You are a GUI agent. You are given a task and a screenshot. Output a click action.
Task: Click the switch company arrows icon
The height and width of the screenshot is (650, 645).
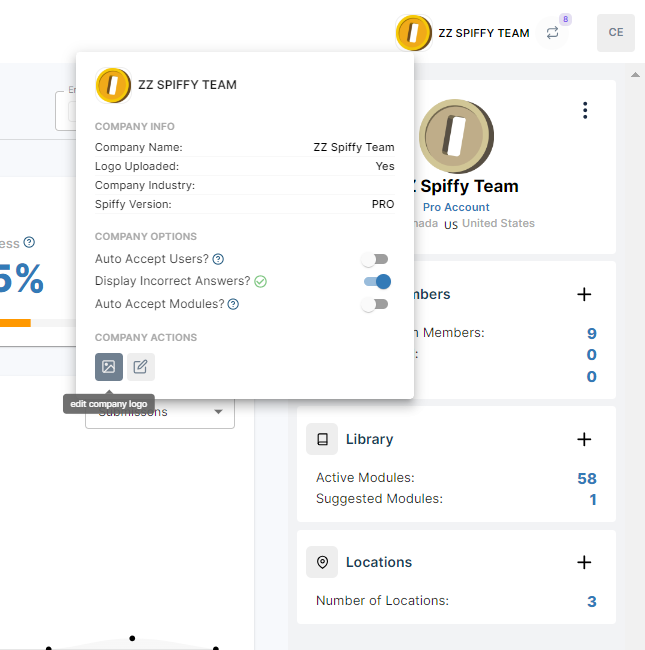pos(552,33)
